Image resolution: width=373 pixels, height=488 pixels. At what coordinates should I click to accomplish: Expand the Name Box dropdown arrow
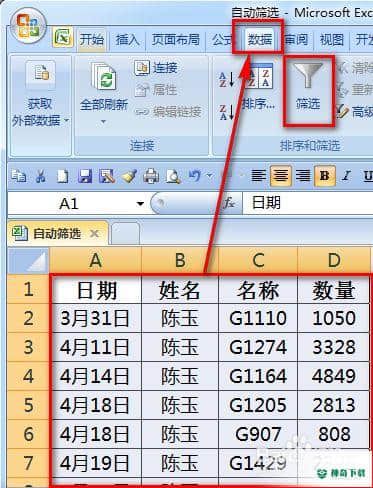click(140, 204)
